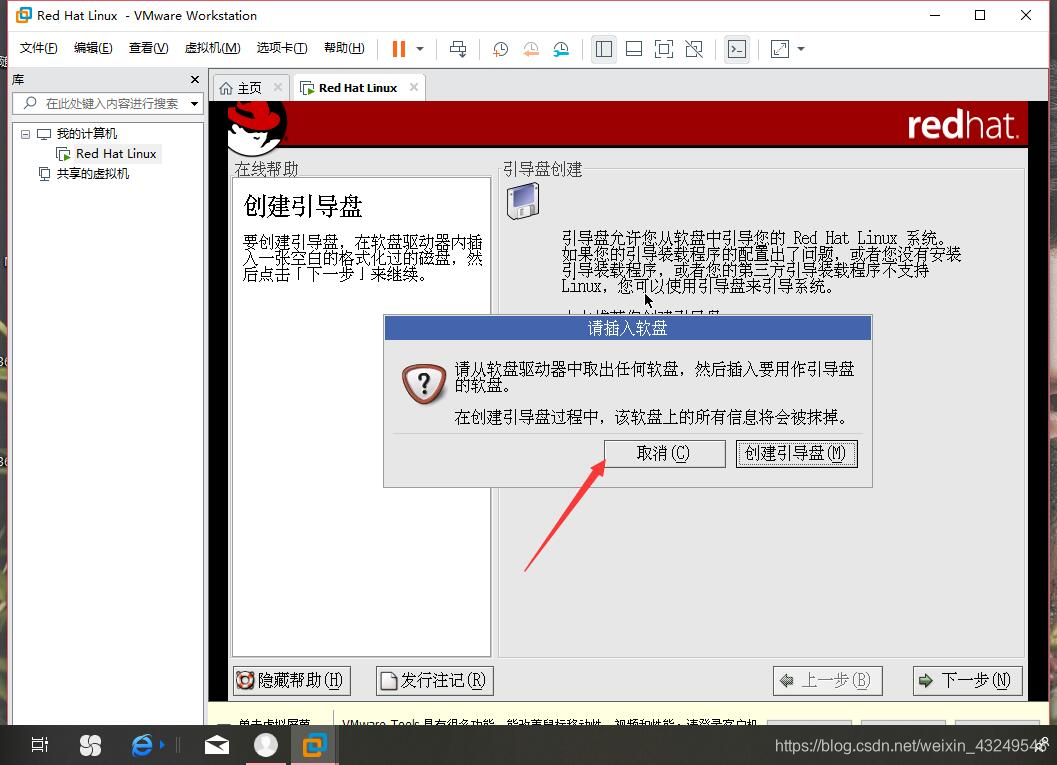Click the 取消(C) button in the dialog

coord(665,454)
